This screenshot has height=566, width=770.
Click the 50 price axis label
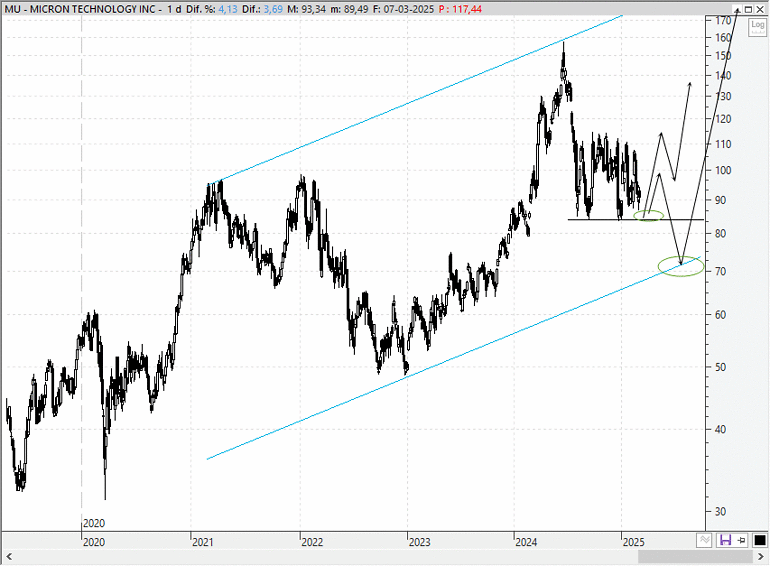720,367
